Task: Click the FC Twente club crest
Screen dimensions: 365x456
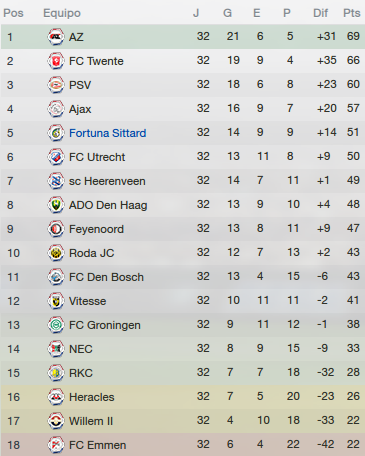Action: (56, 61)
